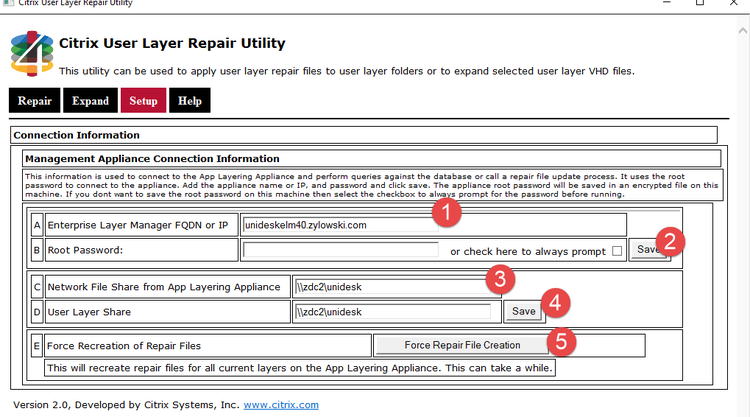This screenshot has height=417, width=750.
Task: Open the Repair tab
Action: 34,100
